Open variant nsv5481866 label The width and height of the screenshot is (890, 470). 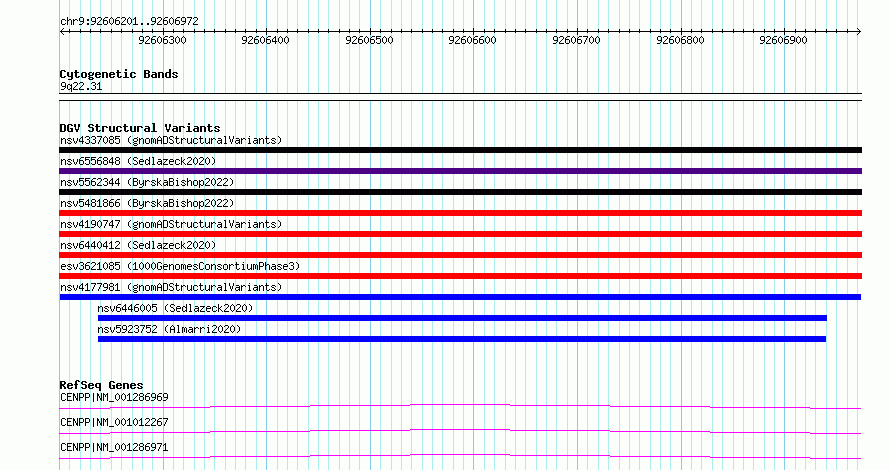tap(147, 203)
